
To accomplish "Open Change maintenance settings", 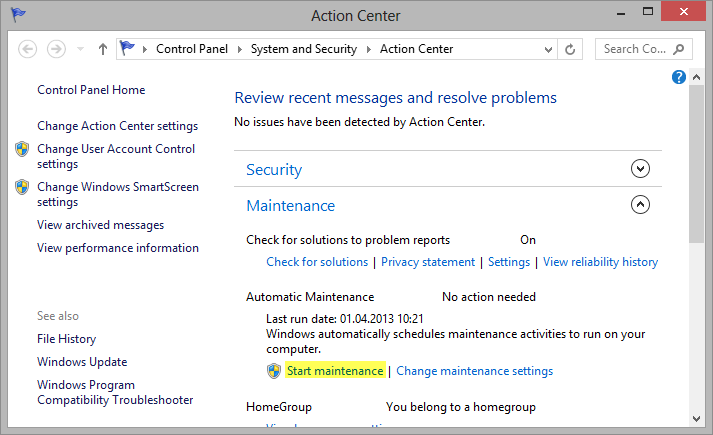I will [474, 371].
